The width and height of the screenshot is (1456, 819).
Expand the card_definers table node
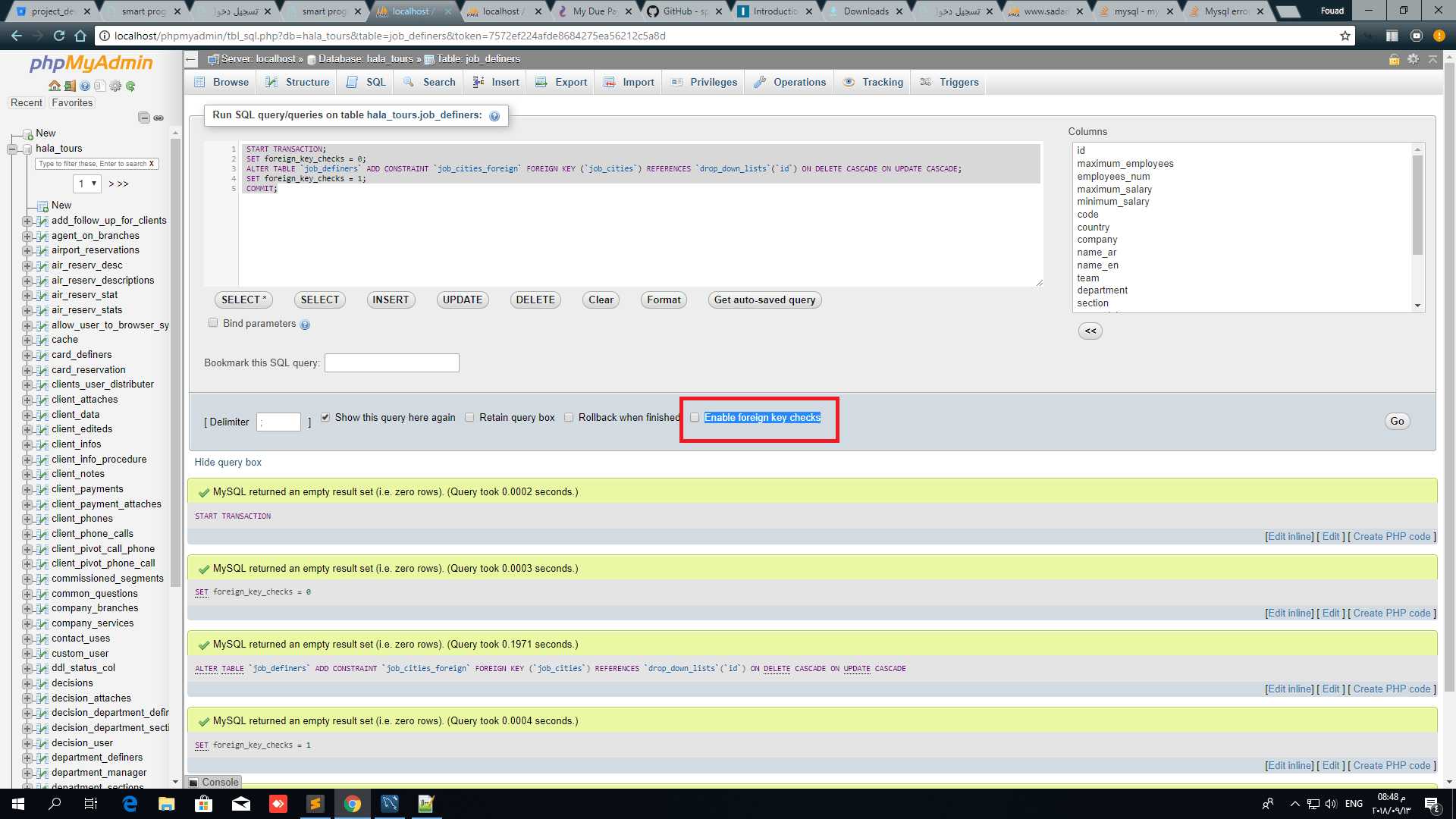[27, 355]
